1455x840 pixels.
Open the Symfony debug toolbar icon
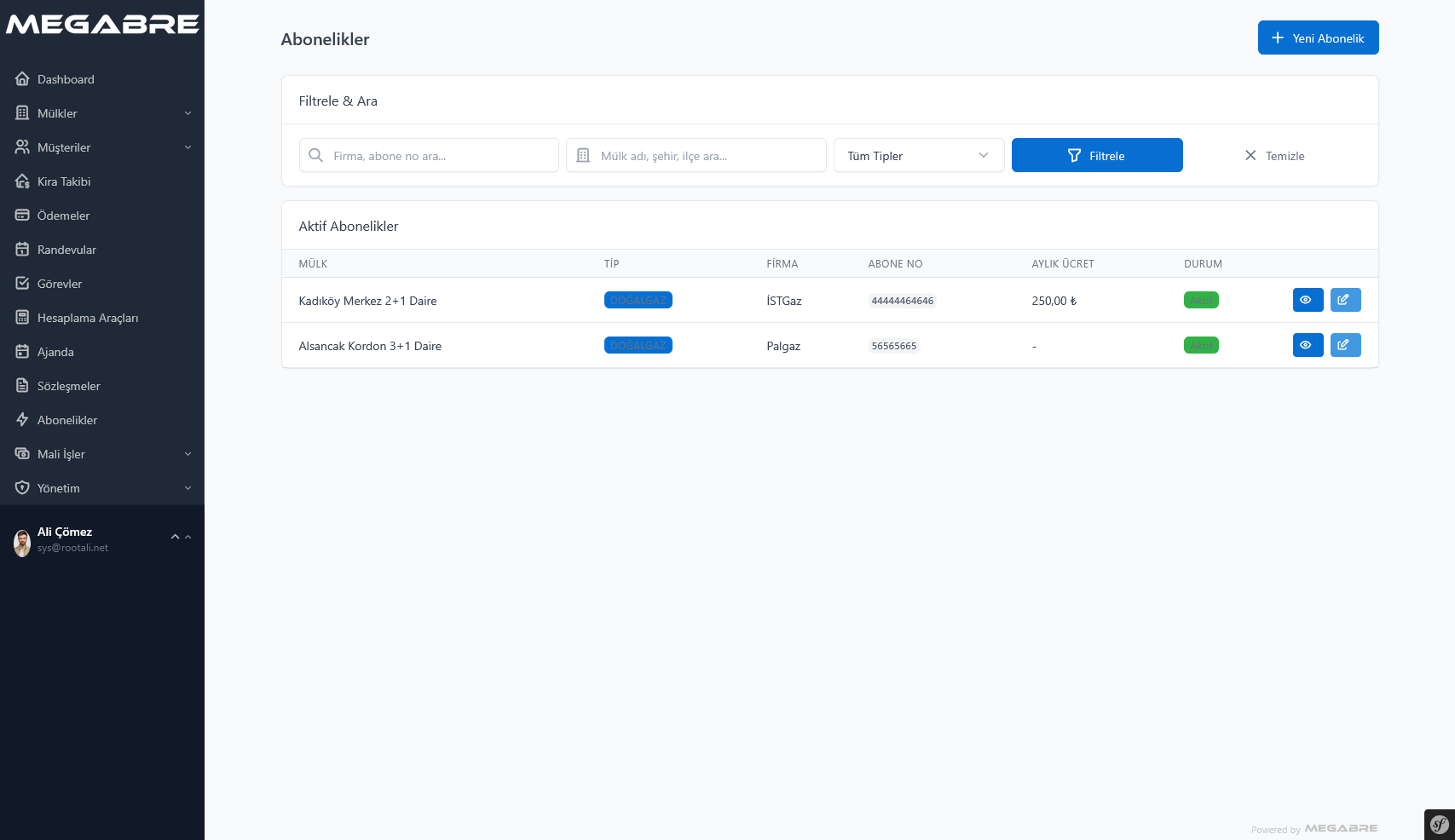coord(1439,825)
